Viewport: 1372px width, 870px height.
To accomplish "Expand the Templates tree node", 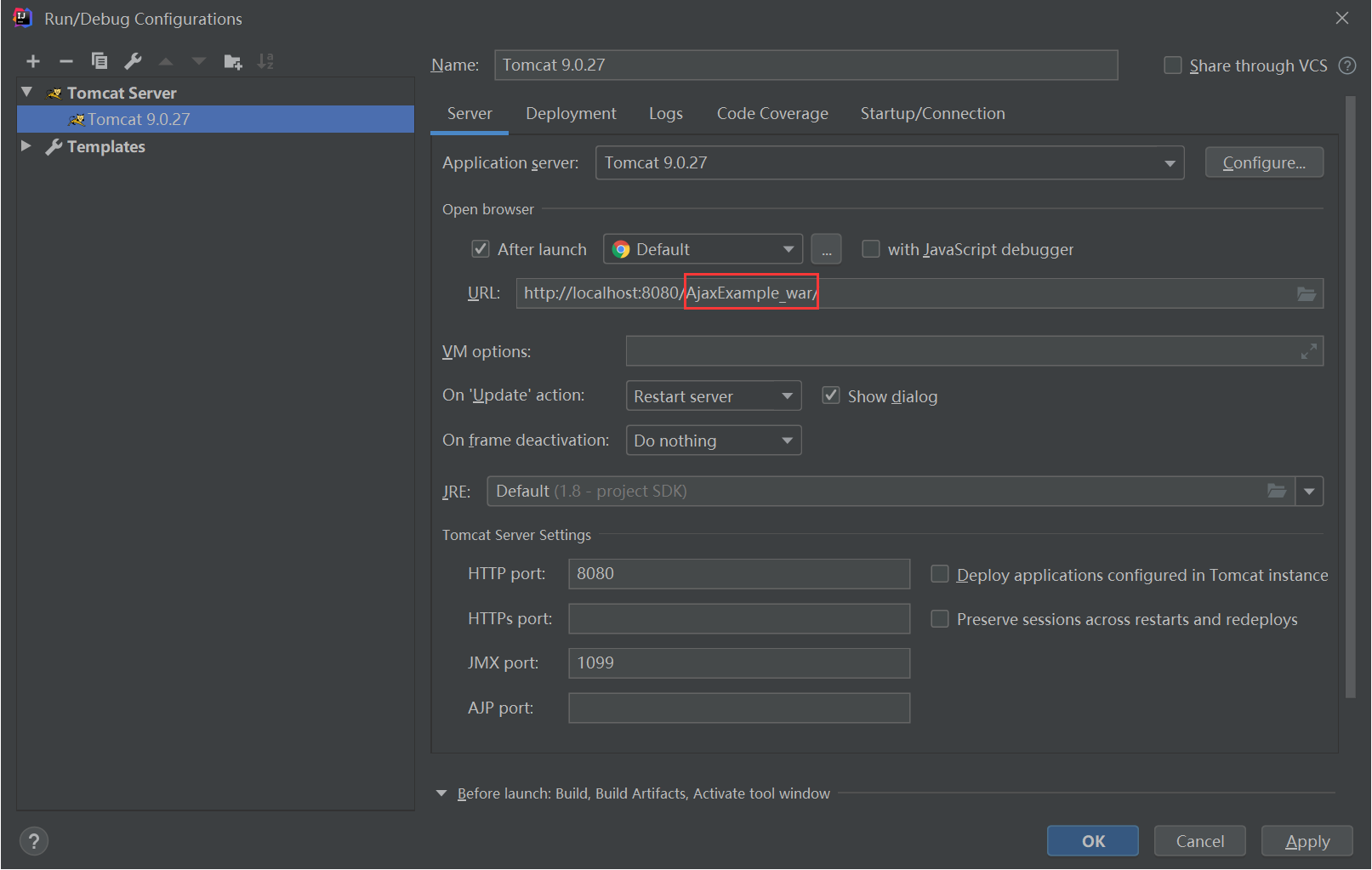I will [26, 146].
